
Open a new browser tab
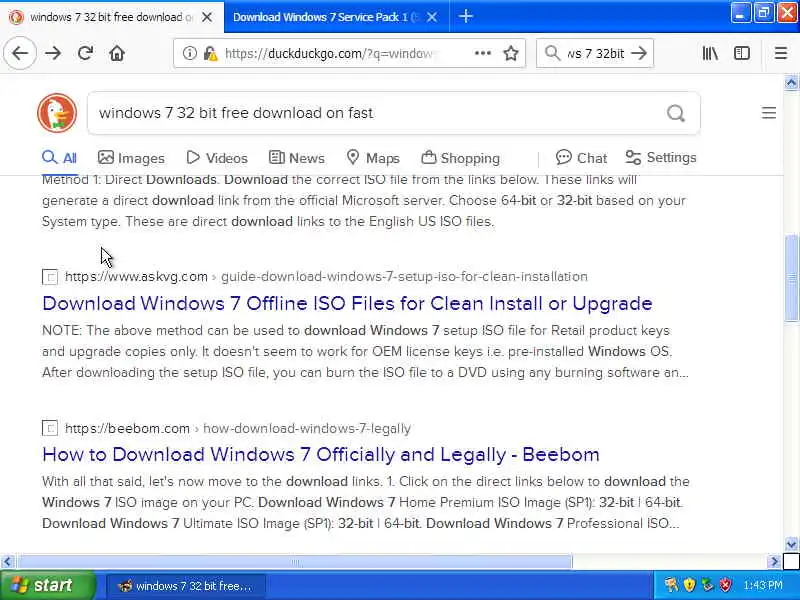(x=465, y=16)
